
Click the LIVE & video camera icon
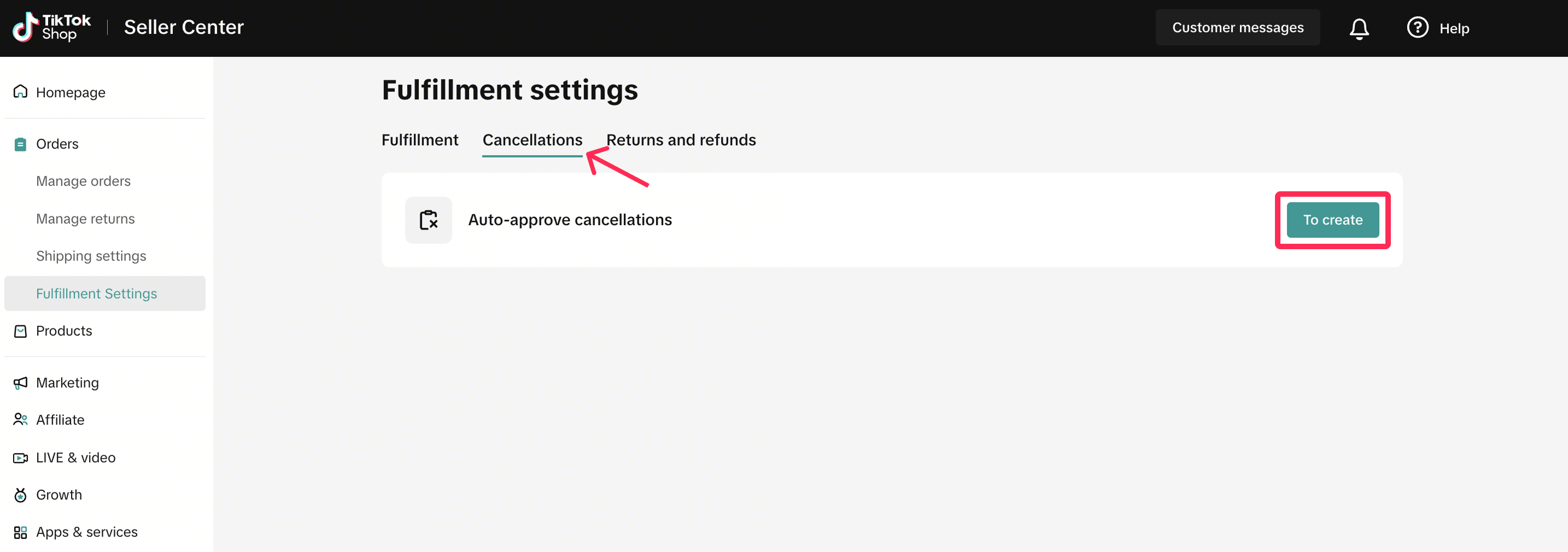(x=20, y=457)
